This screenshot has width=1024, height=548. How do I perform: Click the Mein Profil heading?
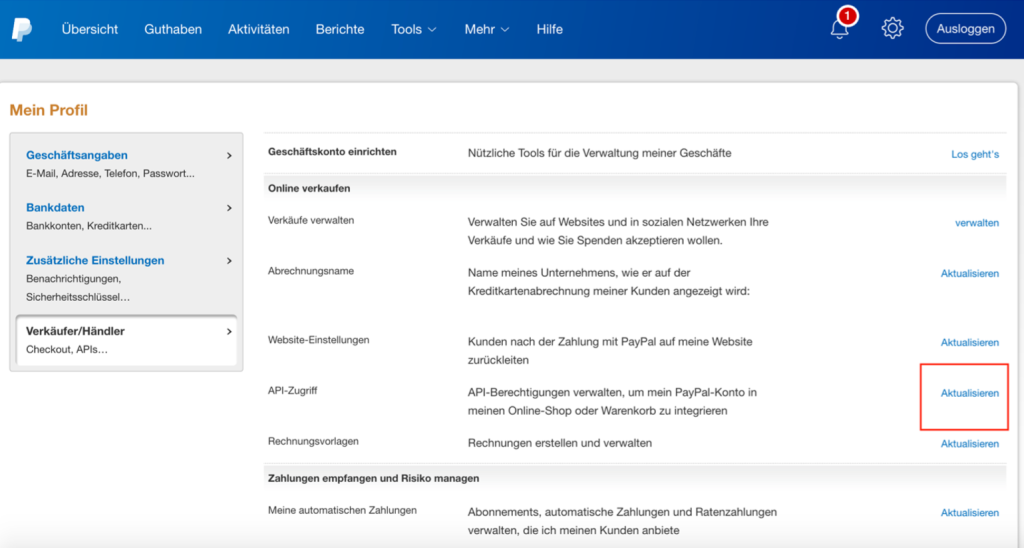tap(48, 110)
